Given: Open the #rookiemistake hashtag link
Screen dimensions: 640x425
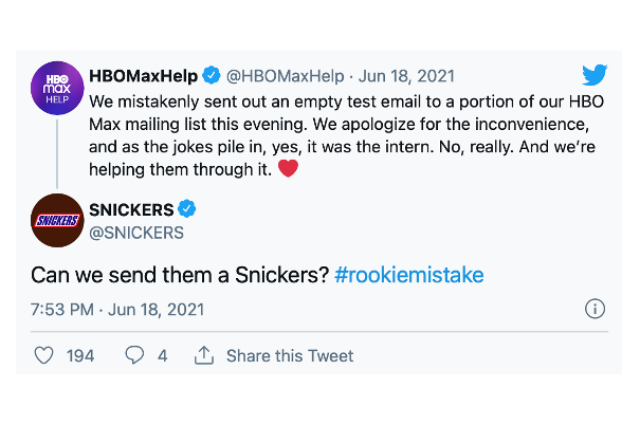Looking at the screenshot, I should point(409,275).
